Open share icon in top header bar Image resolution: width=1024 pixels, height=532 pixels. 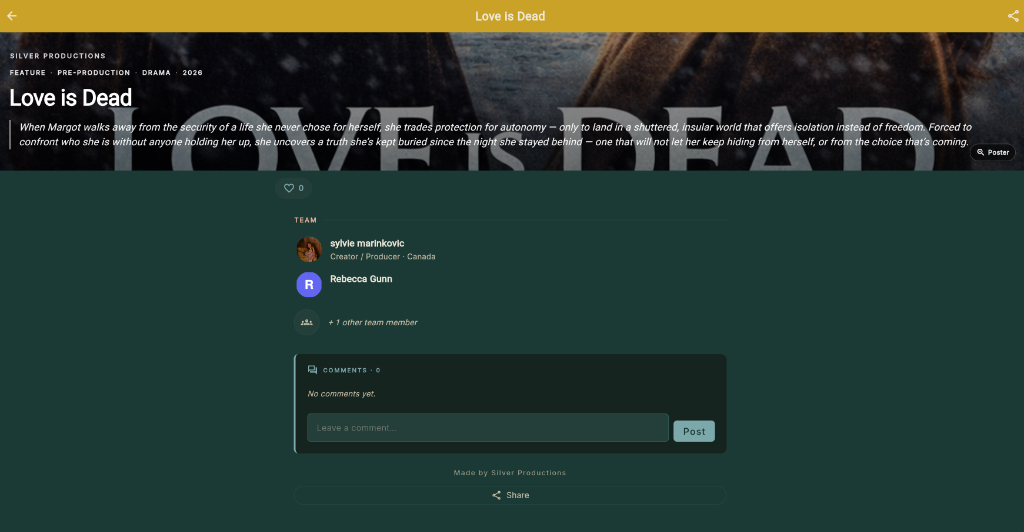(x=1013, y=16)
